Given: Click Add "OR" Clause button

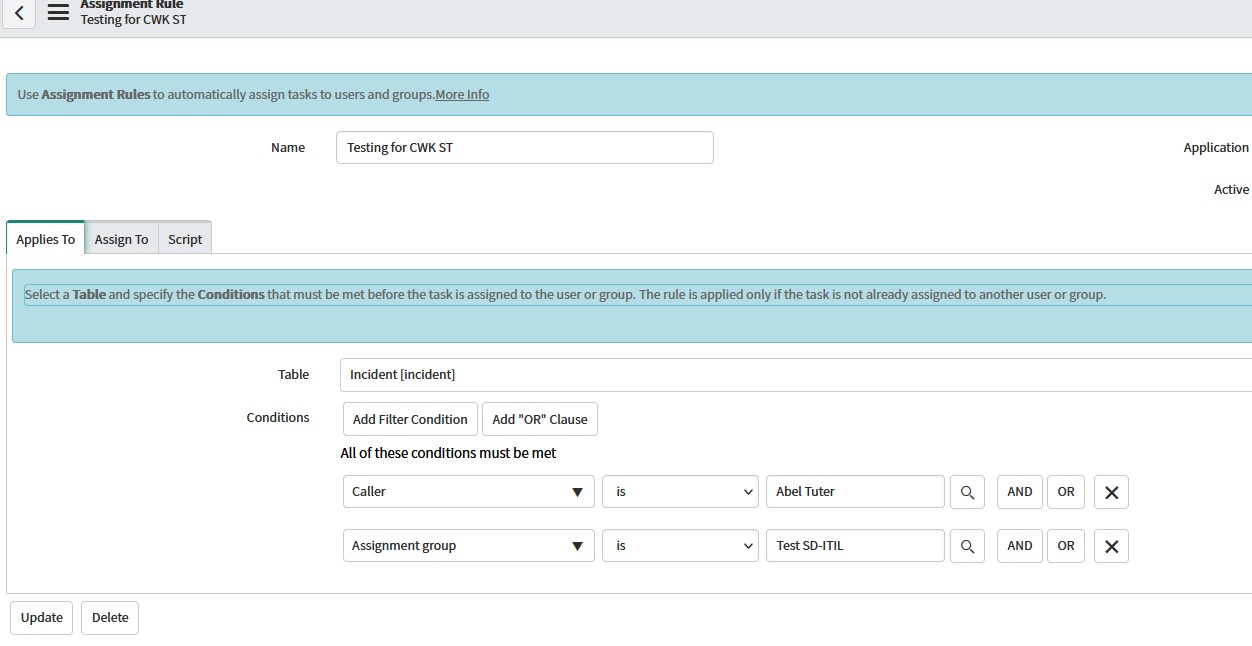Looking at the screenshot, I should click(x=540, y=419).
